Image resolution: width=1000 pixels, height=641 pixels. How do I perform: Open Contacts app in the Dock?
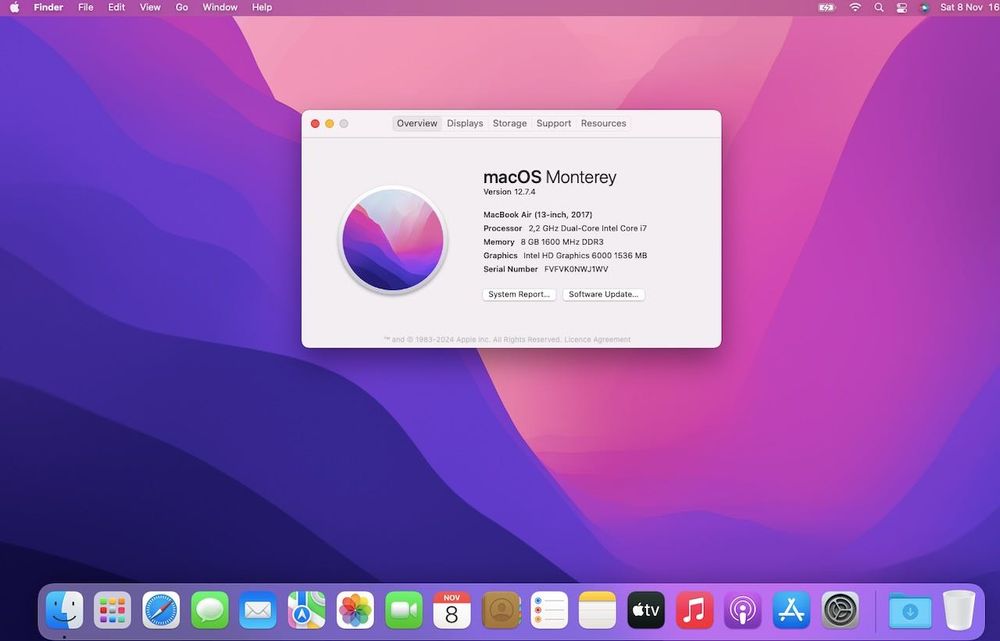coord(501,610)
